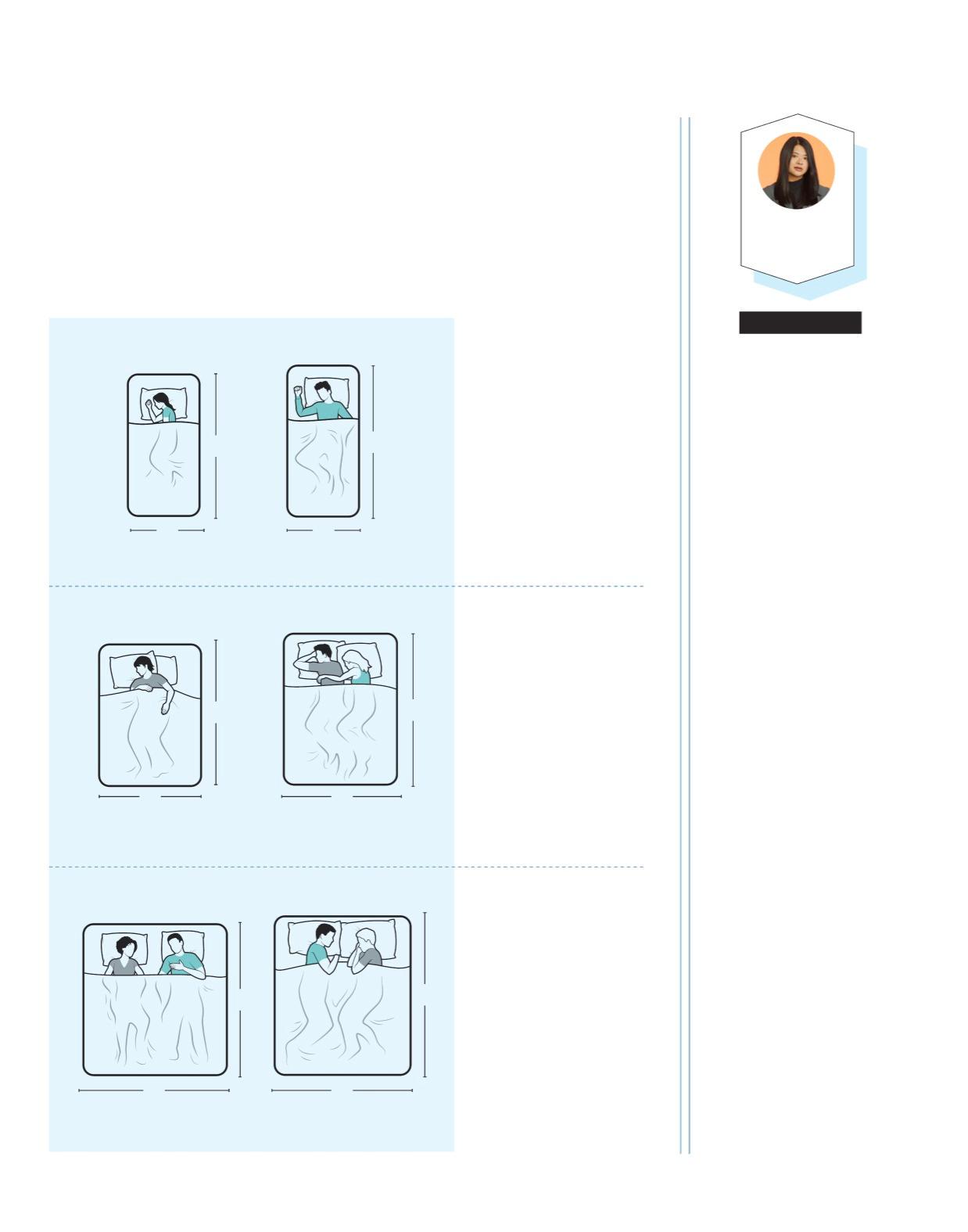Select the raised fist of the teal-shirt sleeper

click(x=297, y=390)
